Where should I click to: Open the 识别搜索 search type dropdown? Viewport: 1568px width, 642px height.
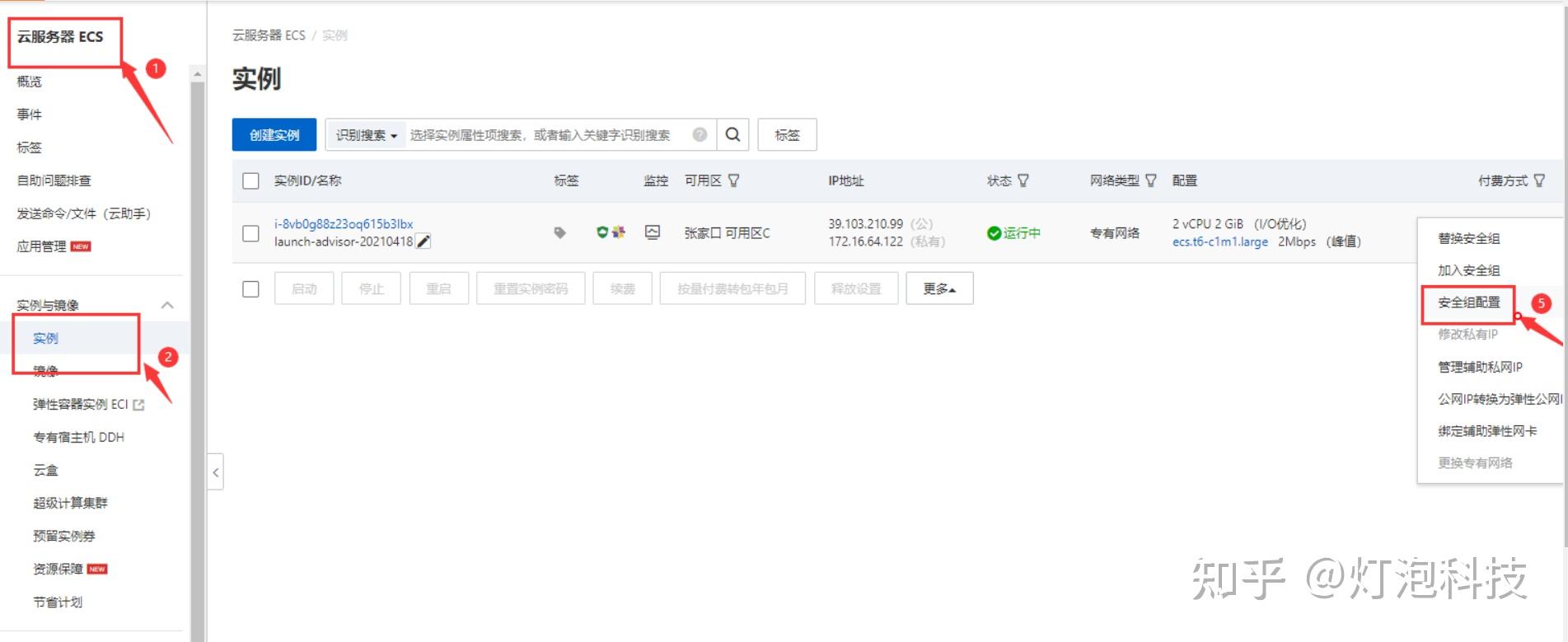pos(367,135)
